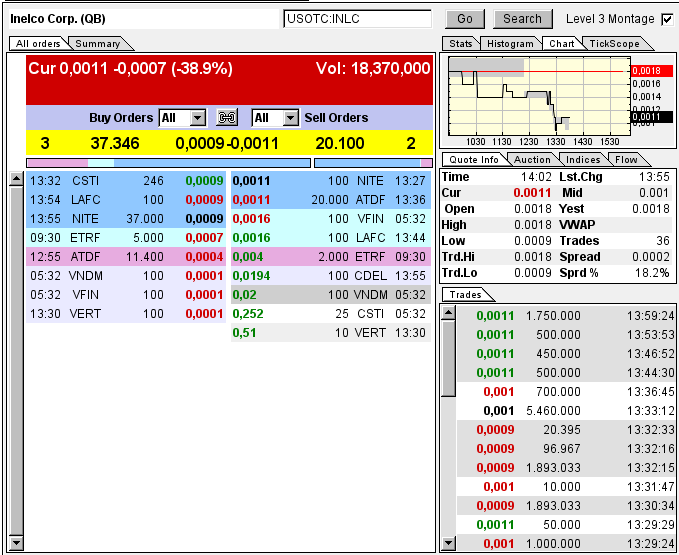Click the 0,0018 red chart price label
This screenshot has width=679, height=555.
pyautogui.click(x=652, y=71)
